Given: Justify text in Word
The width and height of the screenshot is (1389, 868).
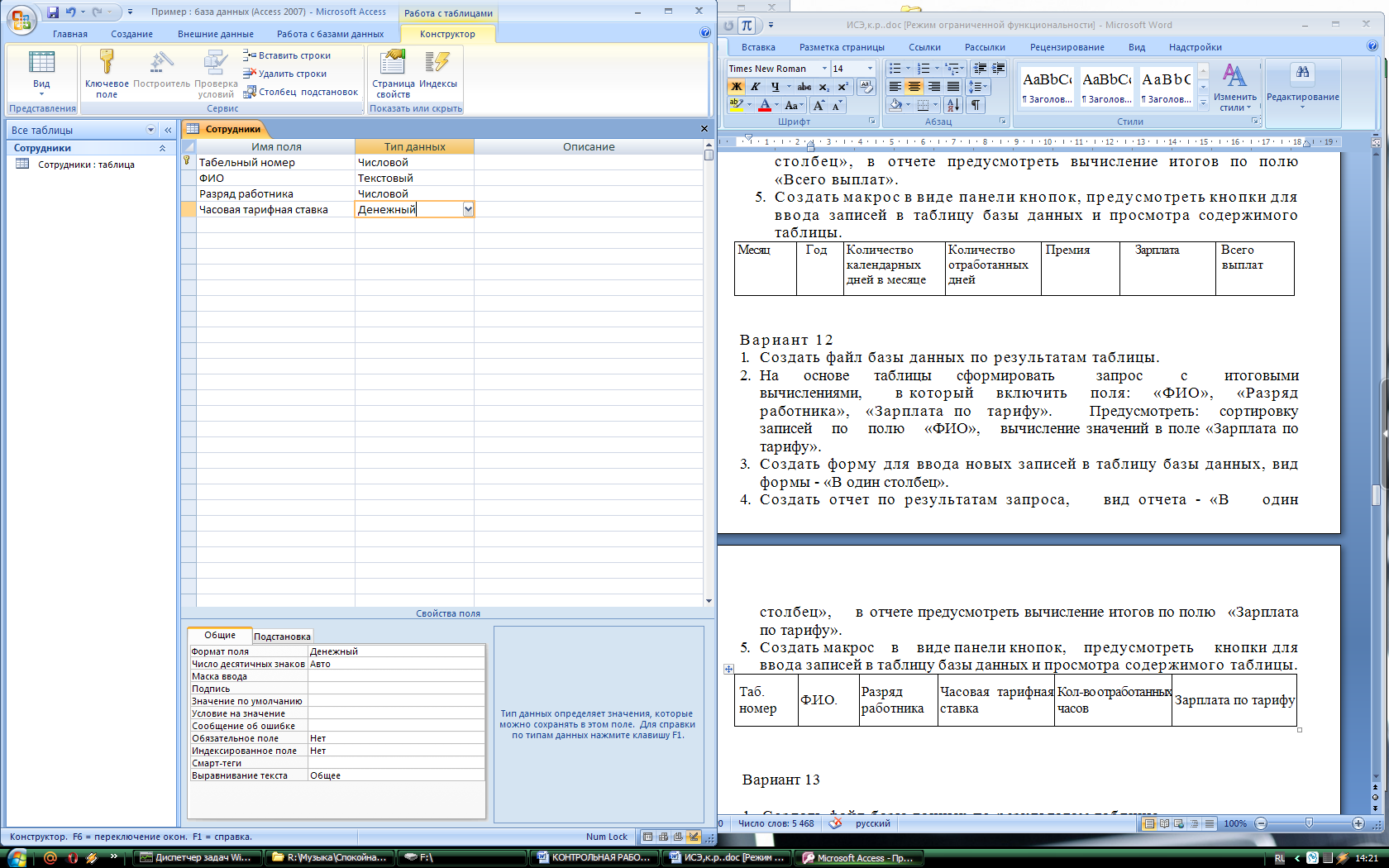Looking at the screenshot, I should (x=953, y=87).
